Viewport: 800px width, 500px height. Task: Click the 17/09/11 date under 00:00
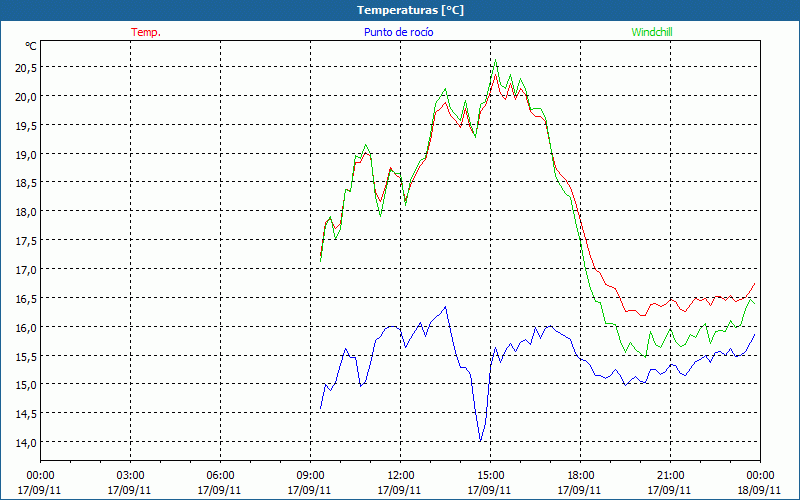pos(39,490)
